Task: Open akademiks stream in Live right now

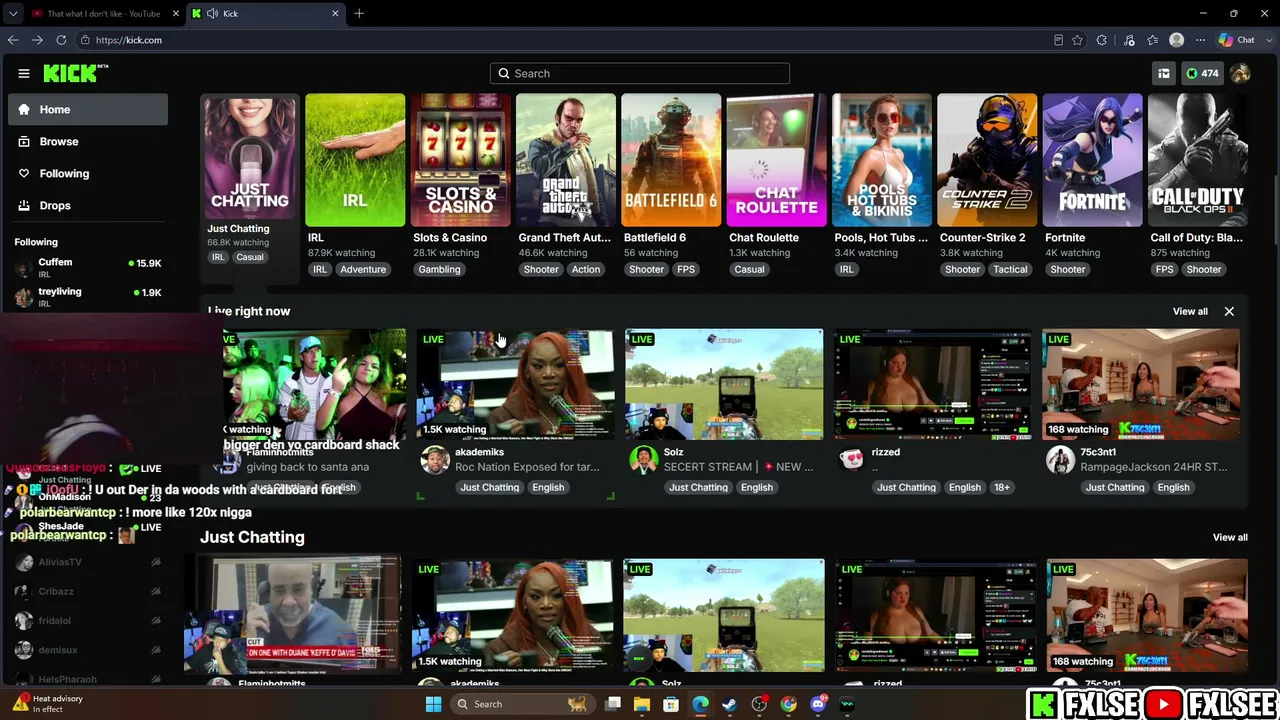Action: (x=515, y=384)
